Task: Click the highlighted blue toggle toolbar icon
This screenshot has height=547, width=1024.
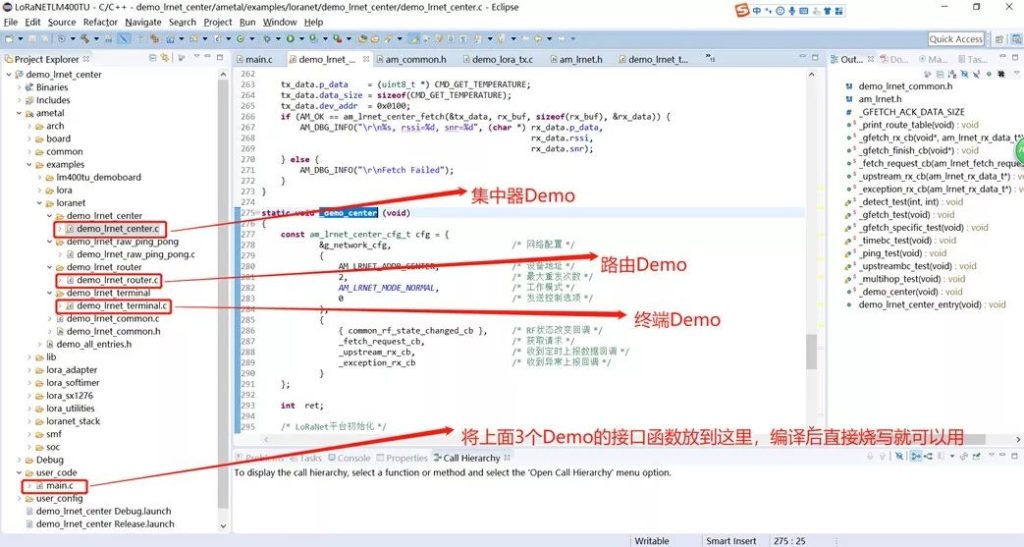Action: 123,39
